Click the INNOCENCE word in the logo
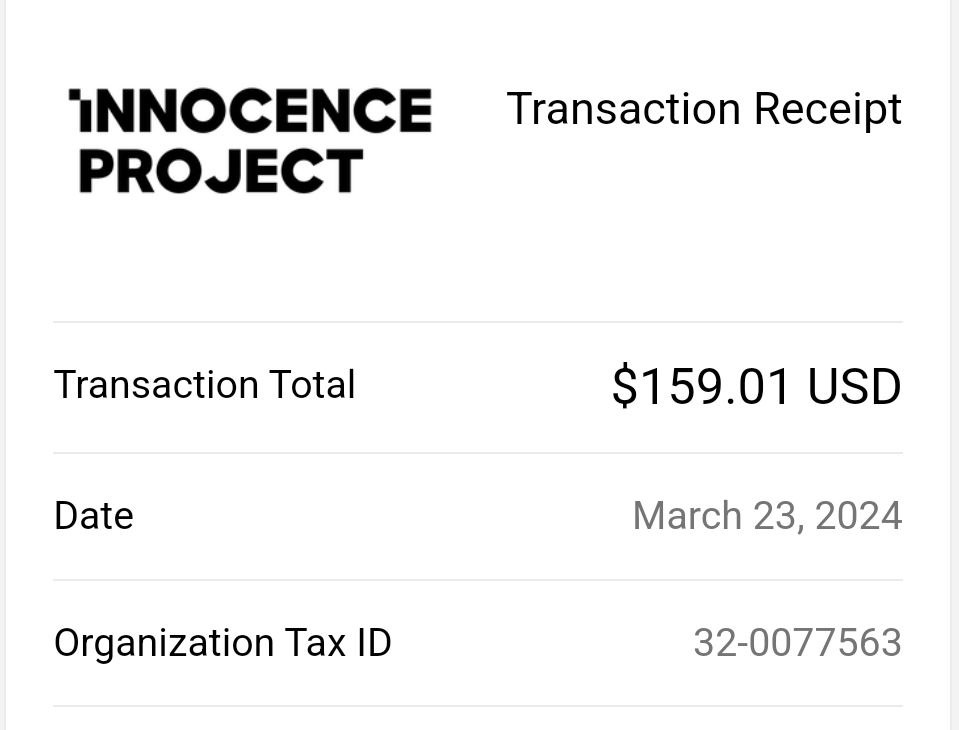 tap(250, 111)
